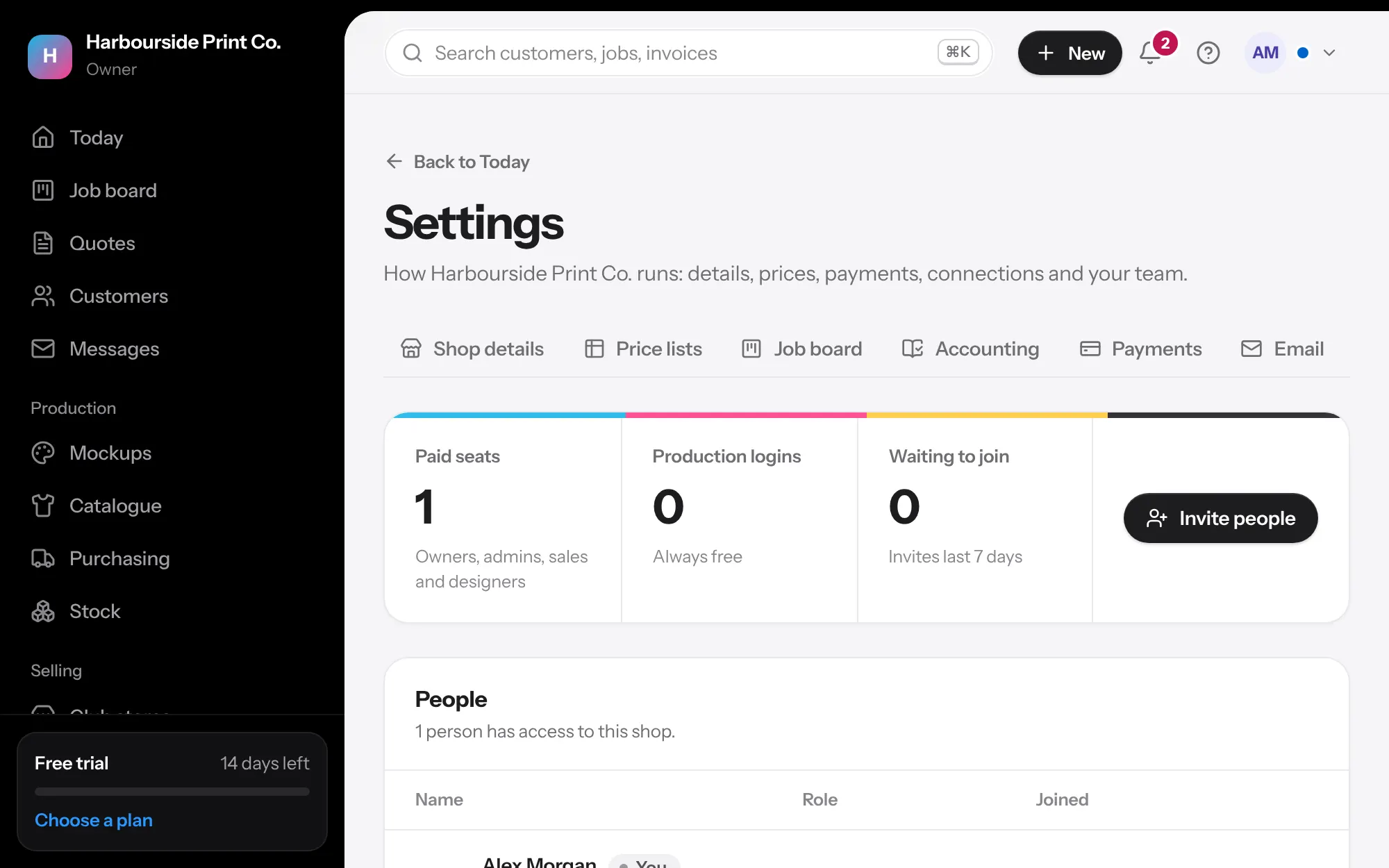Click the 14 days left text
1389x868 pixels.
point(265,763)
